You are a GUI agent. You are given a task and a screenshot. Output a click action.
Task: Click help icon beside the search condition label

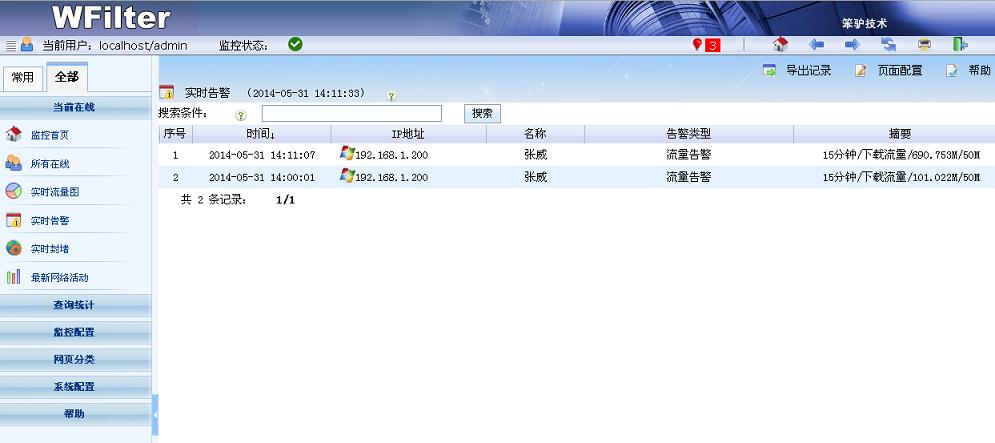coord(240,115)
